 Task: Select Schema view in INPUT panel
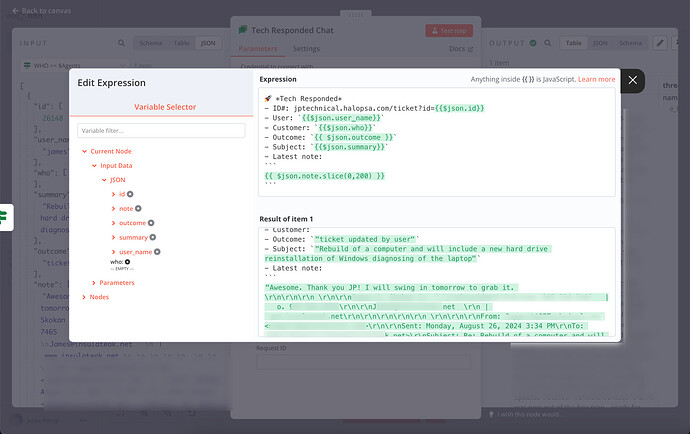pos(150,43)
